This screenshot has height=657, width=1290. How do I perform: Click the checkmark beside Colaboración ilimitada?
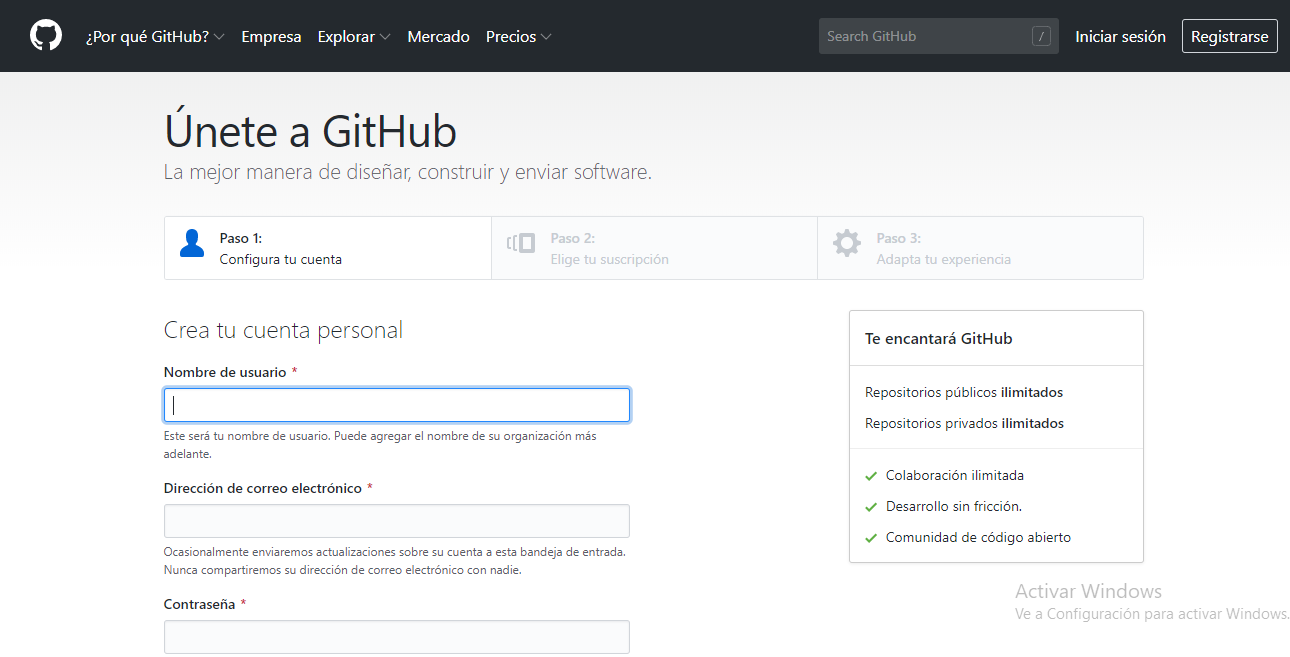871,476
